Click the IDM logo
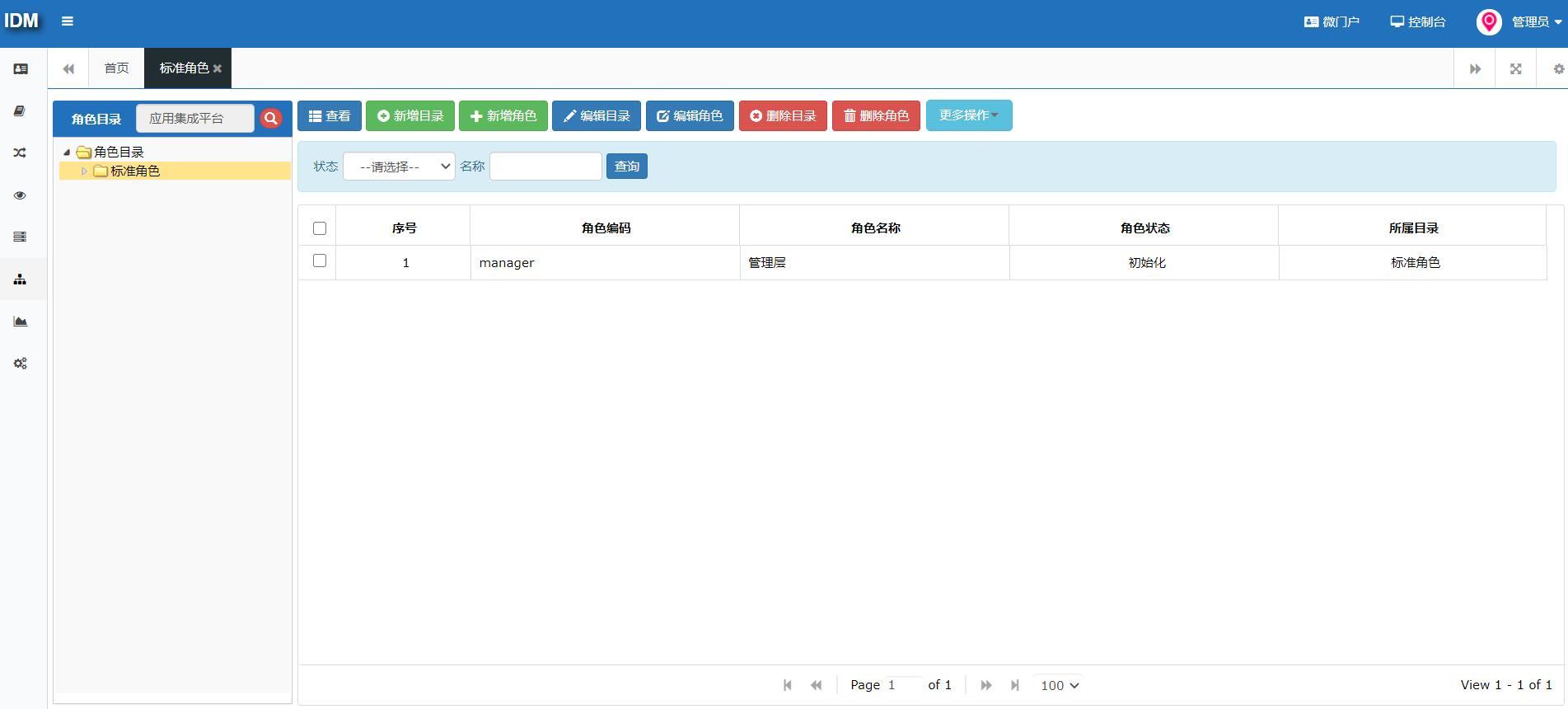 (21, 21)
